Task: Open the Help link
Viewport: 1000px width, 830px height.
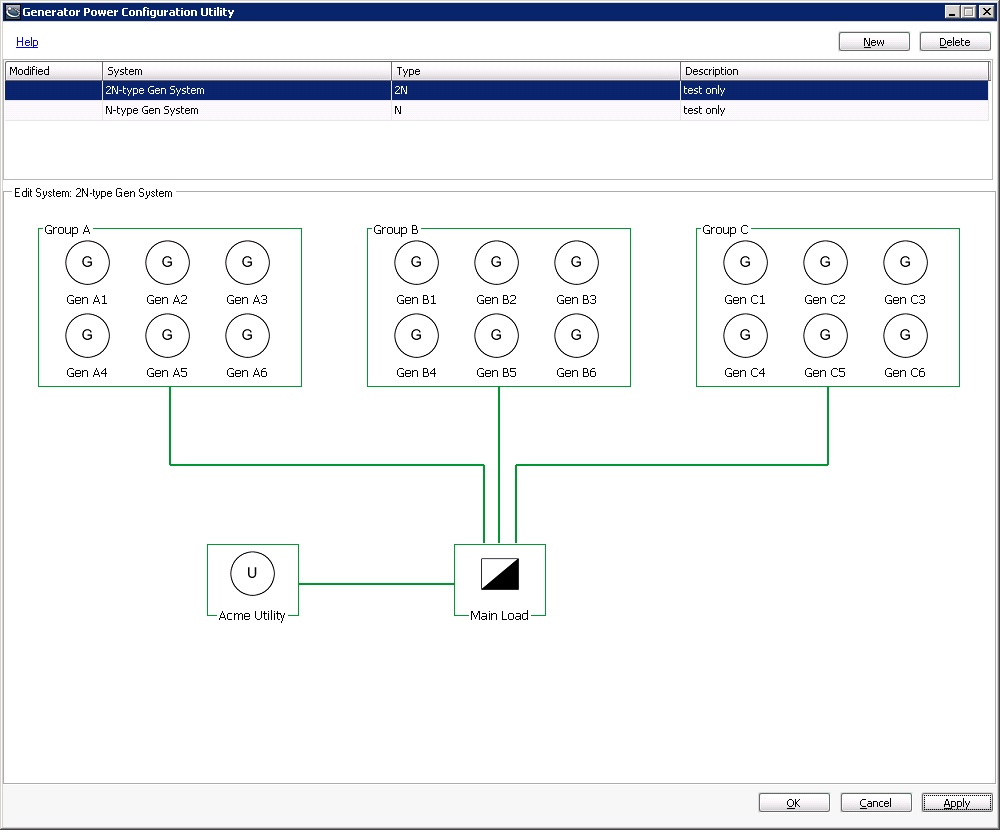Action: click(x=27, y=42)
